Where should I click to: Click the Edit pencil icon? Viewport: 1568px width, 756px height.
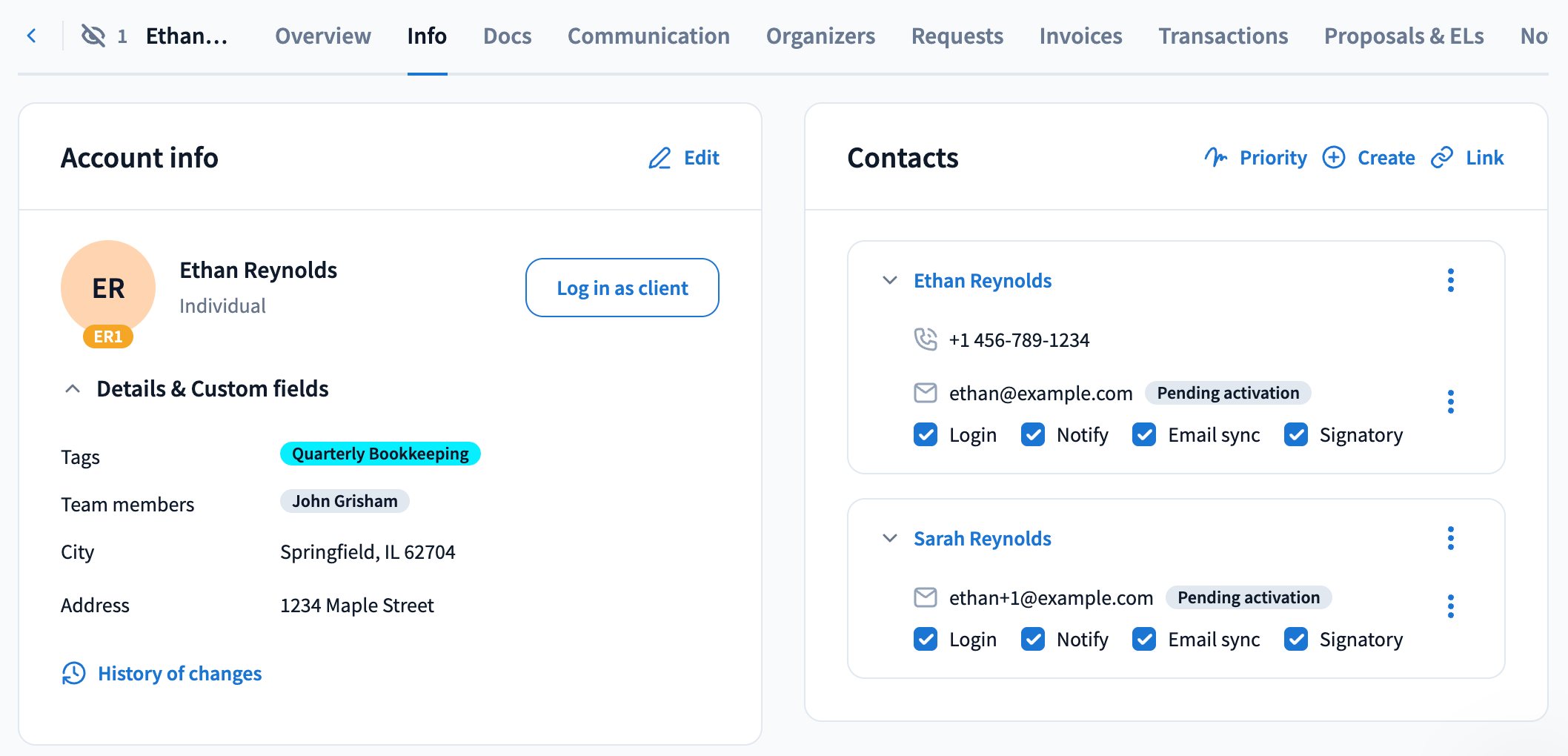(660, 158)
